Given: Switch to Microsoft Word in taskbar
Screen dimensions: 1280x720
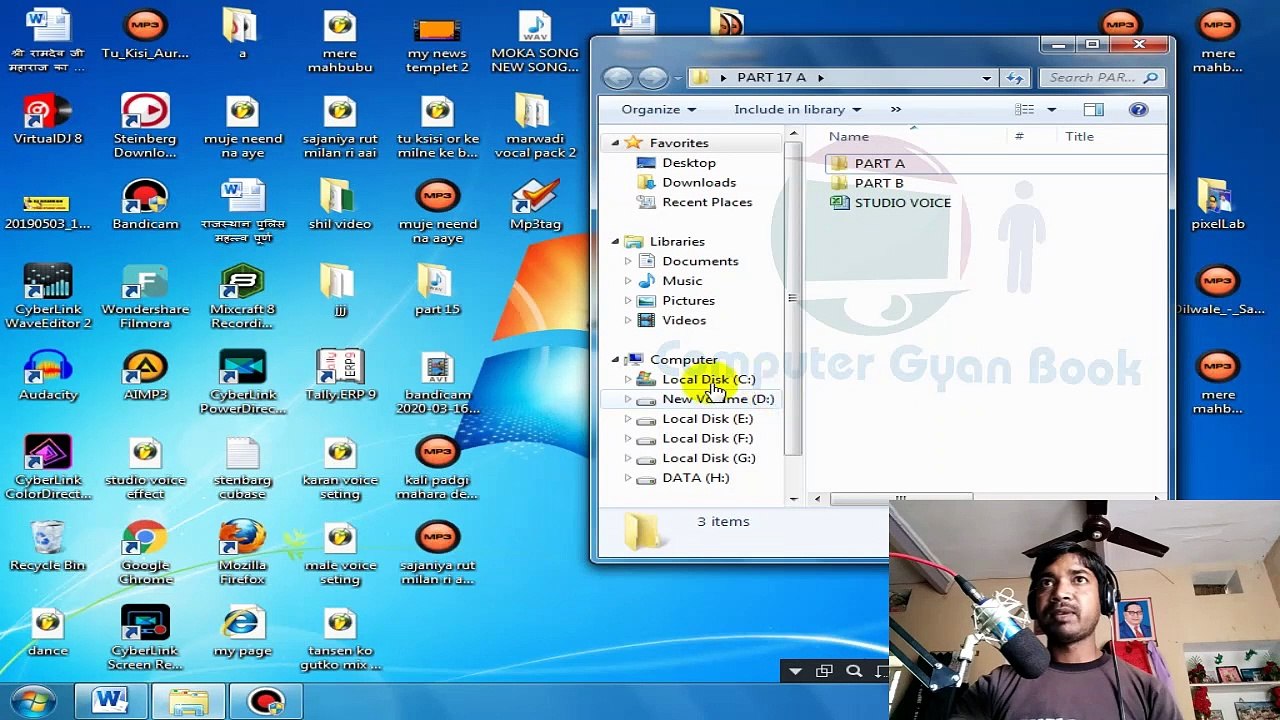Looking at the screenshot, I should [x=110, y=701].
